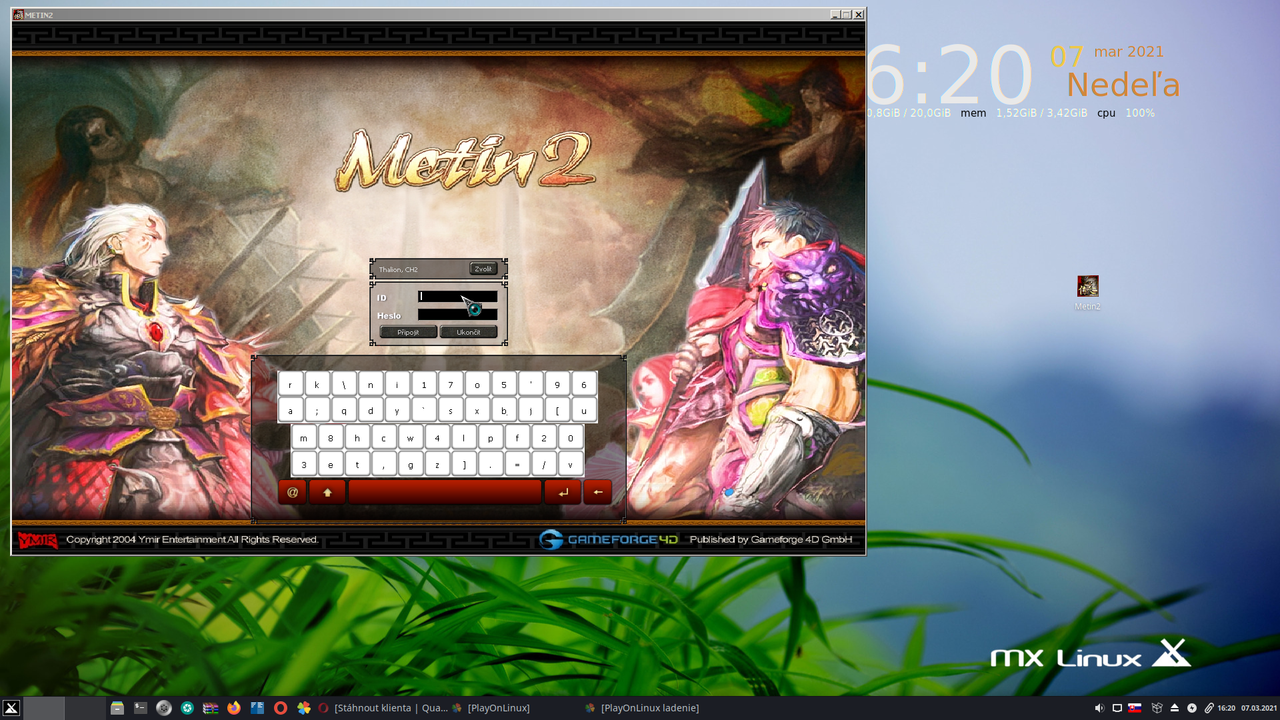Open the power manager tray icon

[1192, 708]
